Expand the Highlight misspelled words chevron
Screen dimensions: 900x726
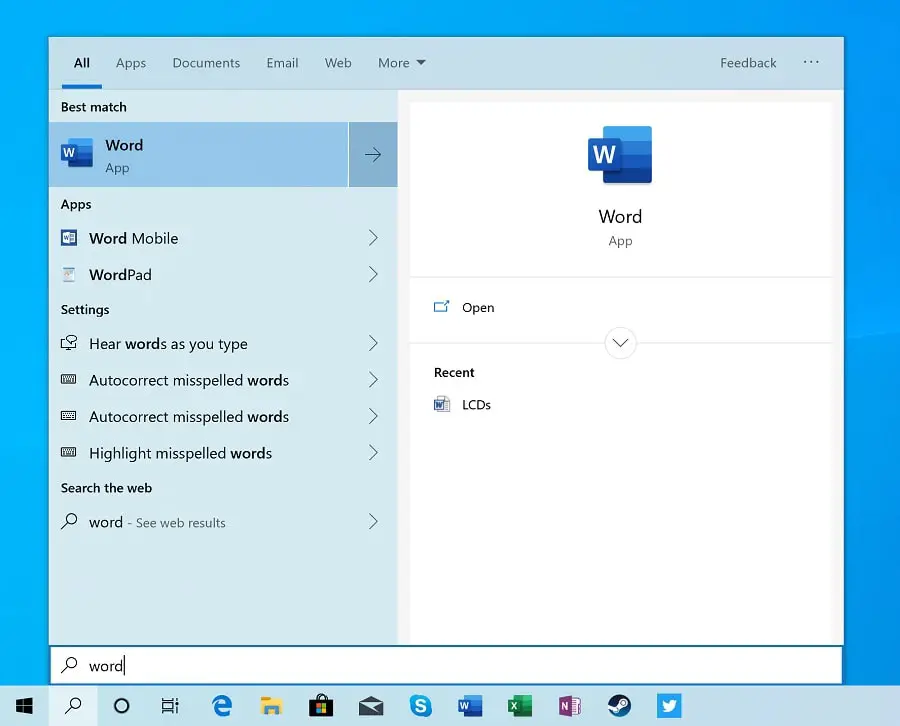pyautogui.click(x=373, y=453)
